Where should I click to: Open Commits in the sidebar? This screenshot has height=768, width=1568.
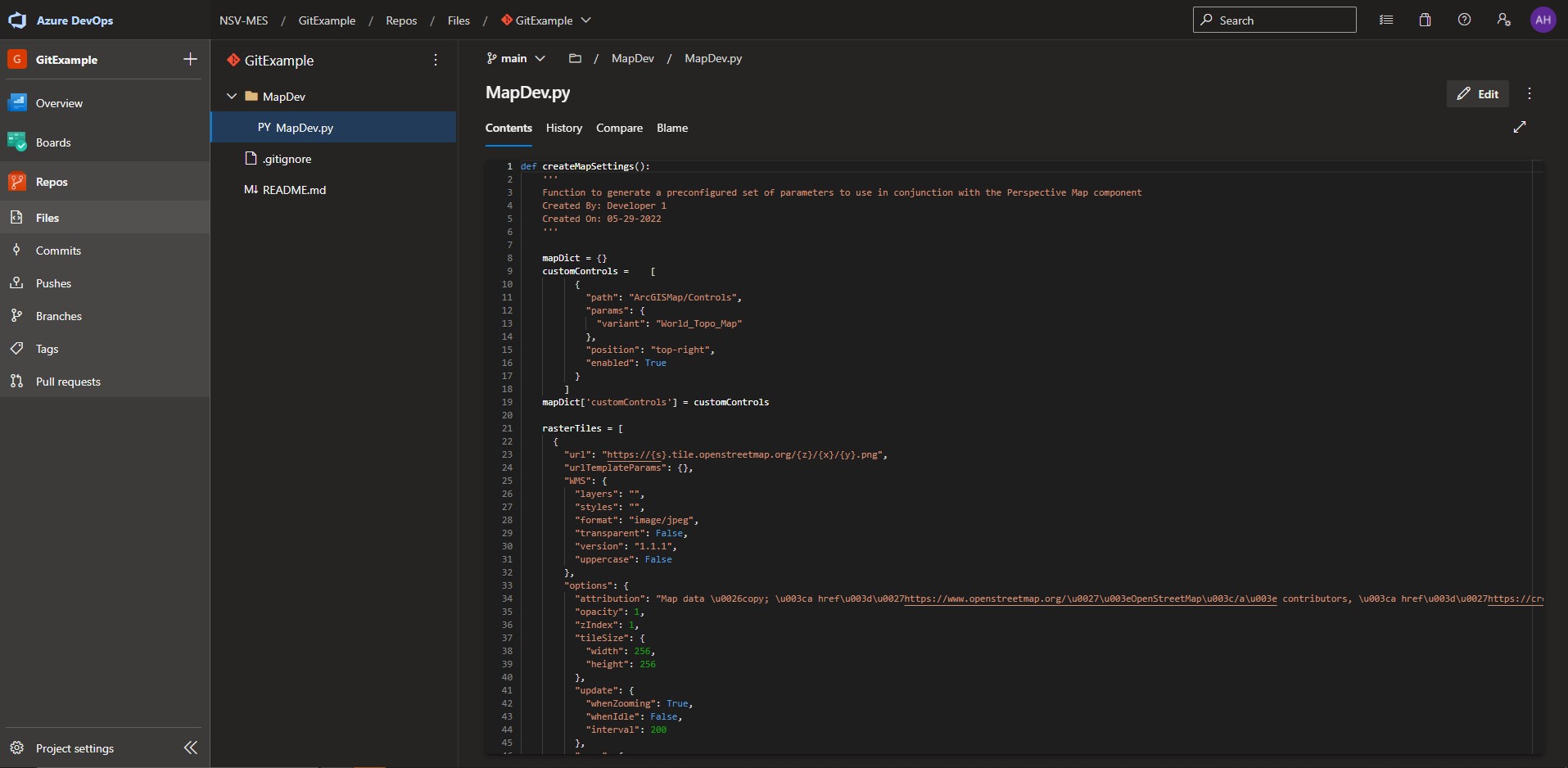pos(57,251)
